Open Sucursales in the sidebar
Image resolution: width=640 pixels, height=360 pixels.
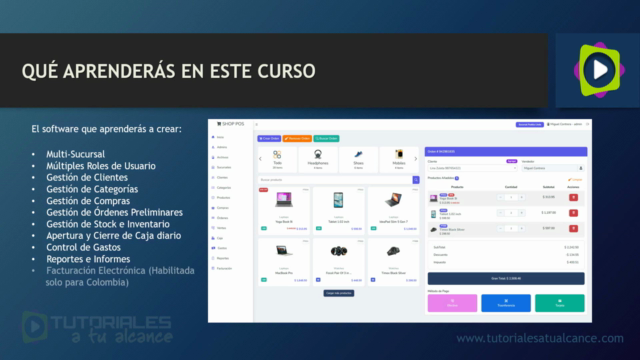pyautogui.click(x=222, y=167)
